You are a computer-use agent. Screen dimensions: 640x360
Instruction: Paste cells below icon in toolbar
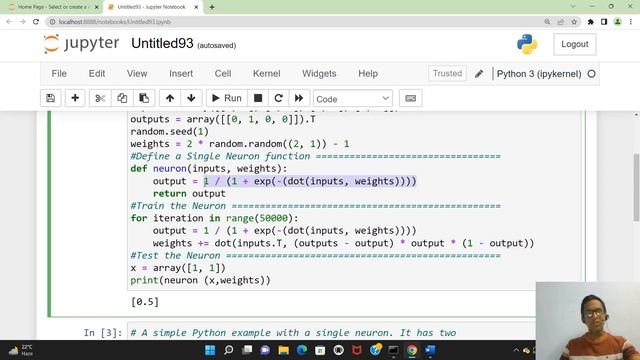(x=144, y=98)
